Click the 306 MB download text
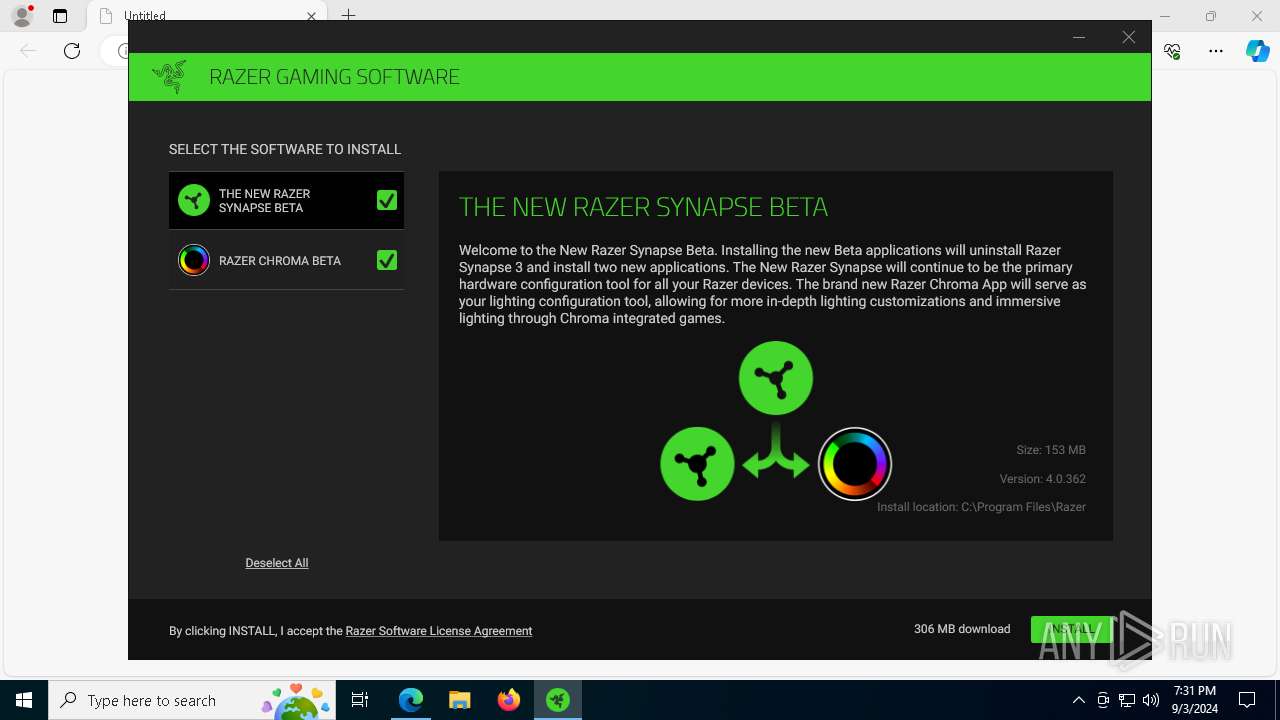The width and height of the screenshot is (1280, 720). 962,629
